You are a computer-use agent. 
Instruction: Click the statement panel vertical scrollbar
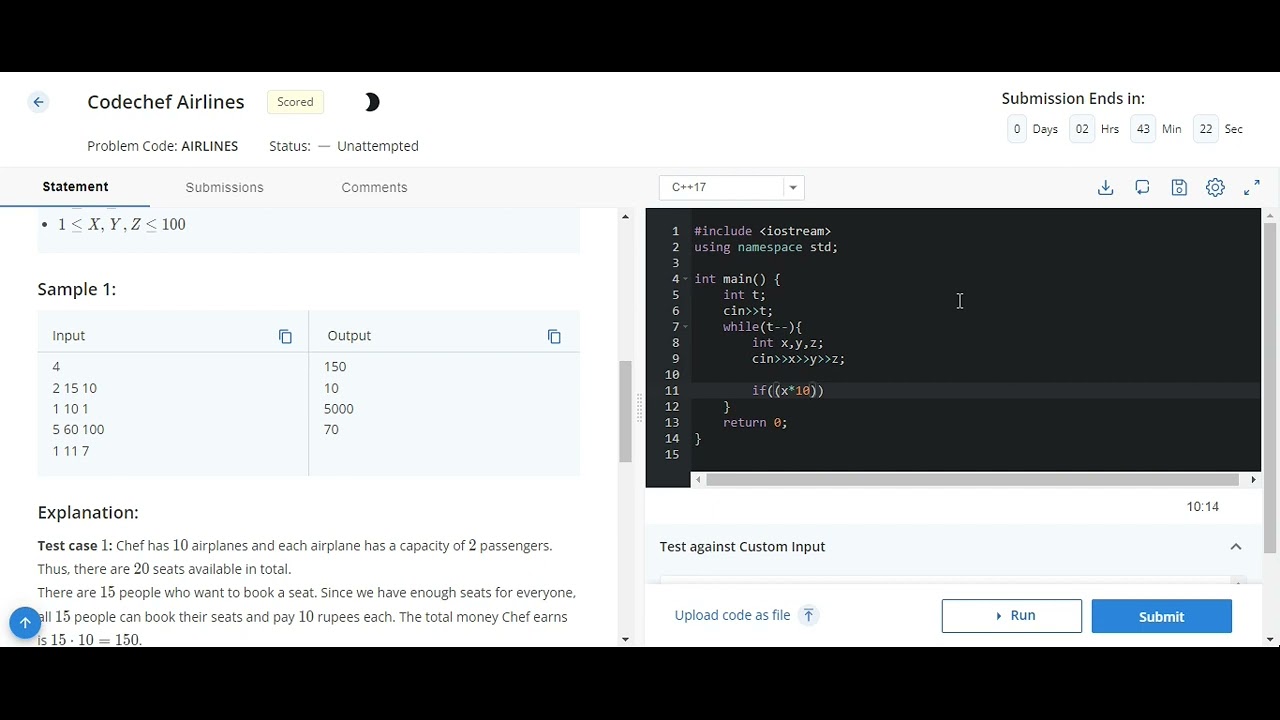pyautogui.click(x=625, y=412)
